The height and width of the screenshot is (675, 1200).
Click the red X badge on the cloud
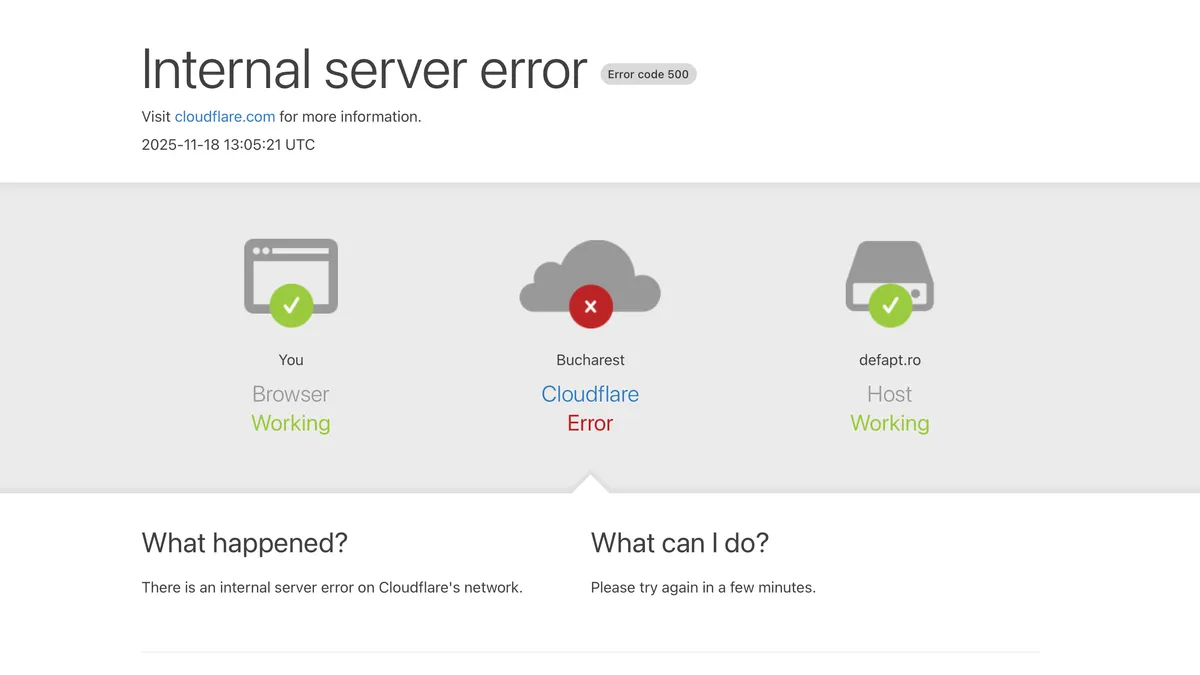click(590, 306)
